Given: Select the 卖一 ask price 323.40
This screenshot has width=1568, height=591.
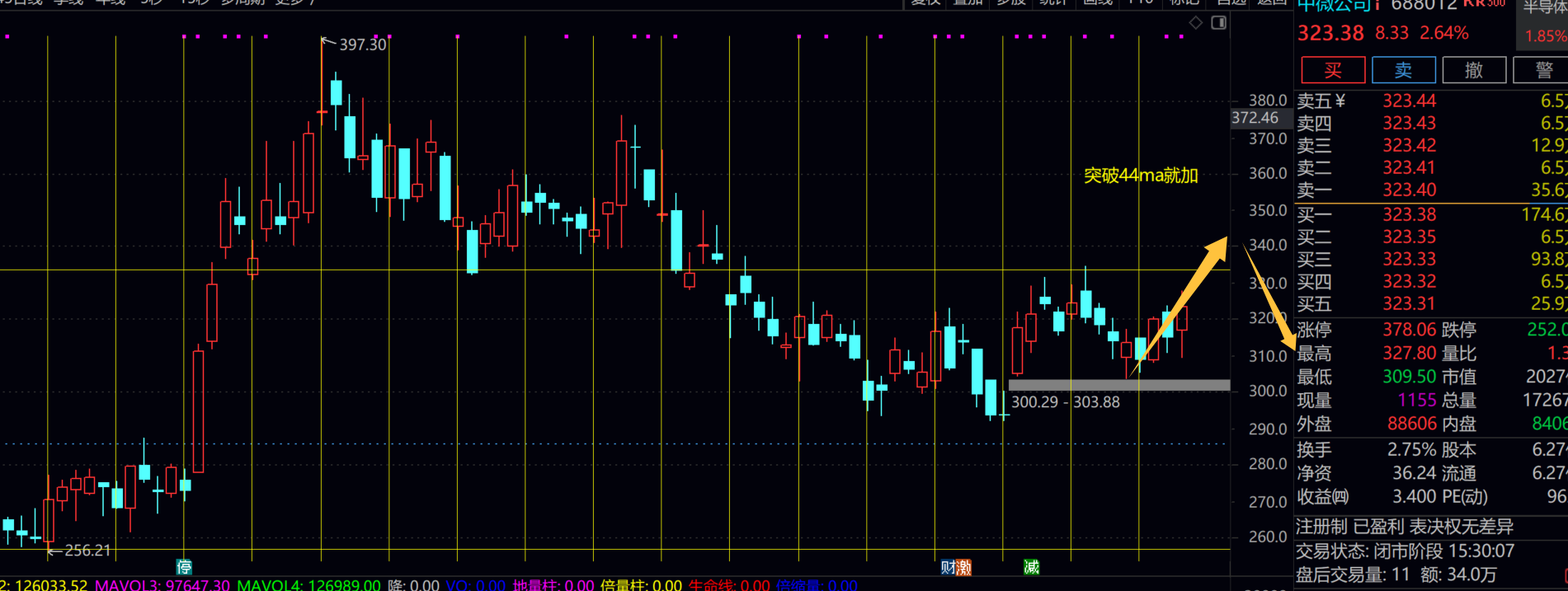Looking at the screenshot, I should click(x=1409, y=190).
